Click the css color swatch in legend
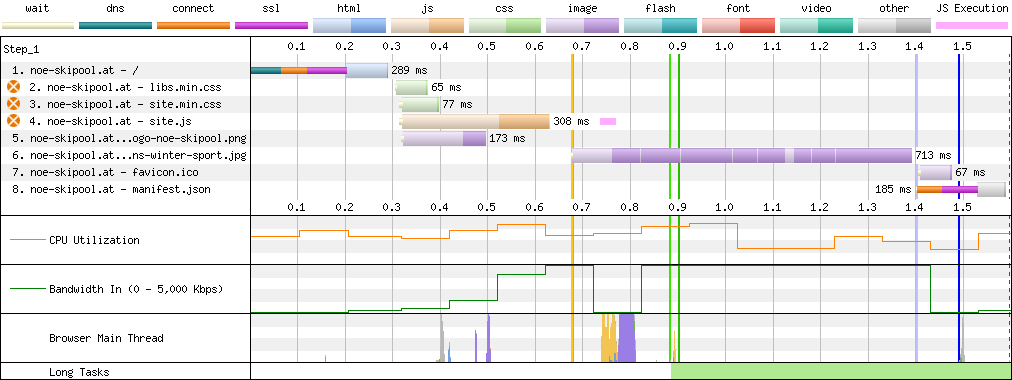Screen dimensions: 1012x380 click(x=505, y=26)
